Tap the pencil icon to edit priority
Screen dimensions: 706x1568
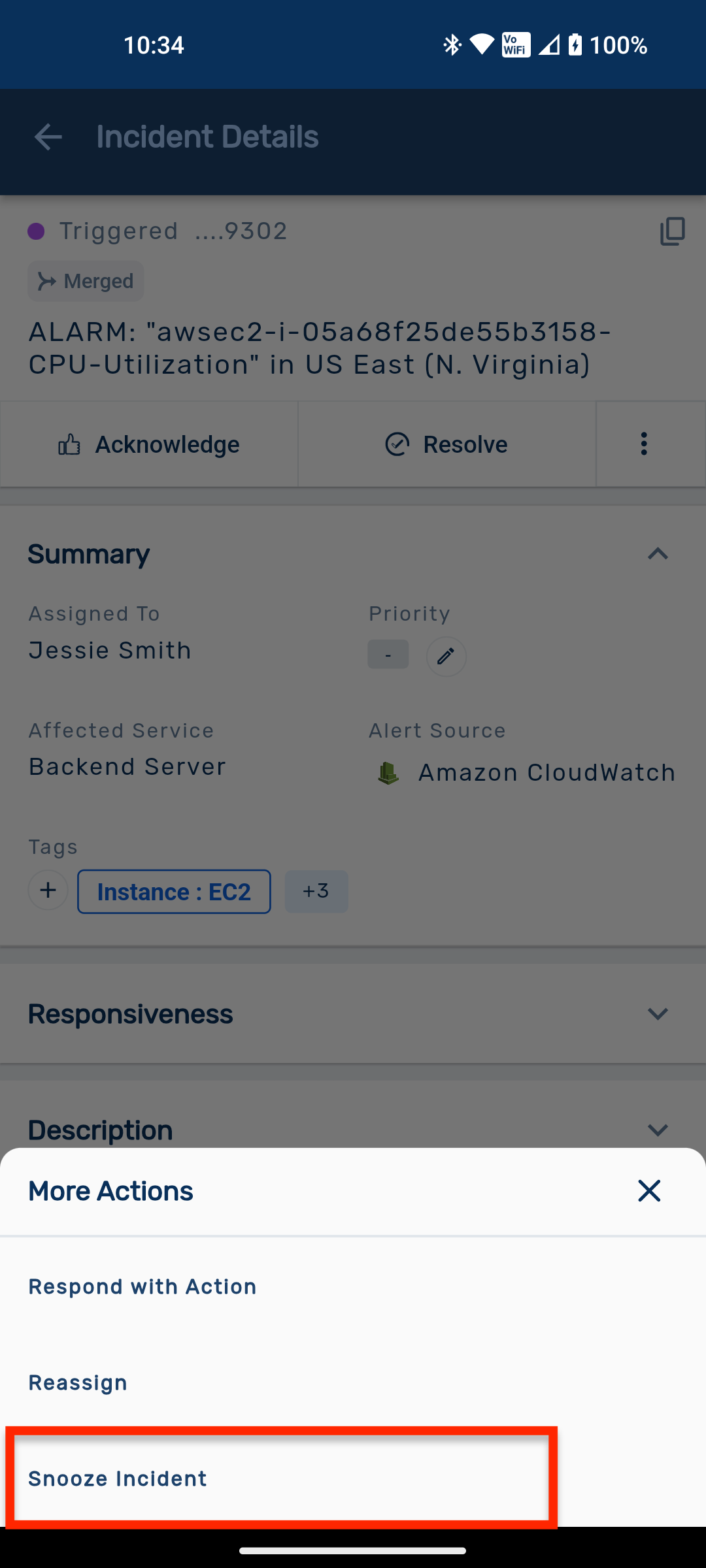(x=446, y=656)
